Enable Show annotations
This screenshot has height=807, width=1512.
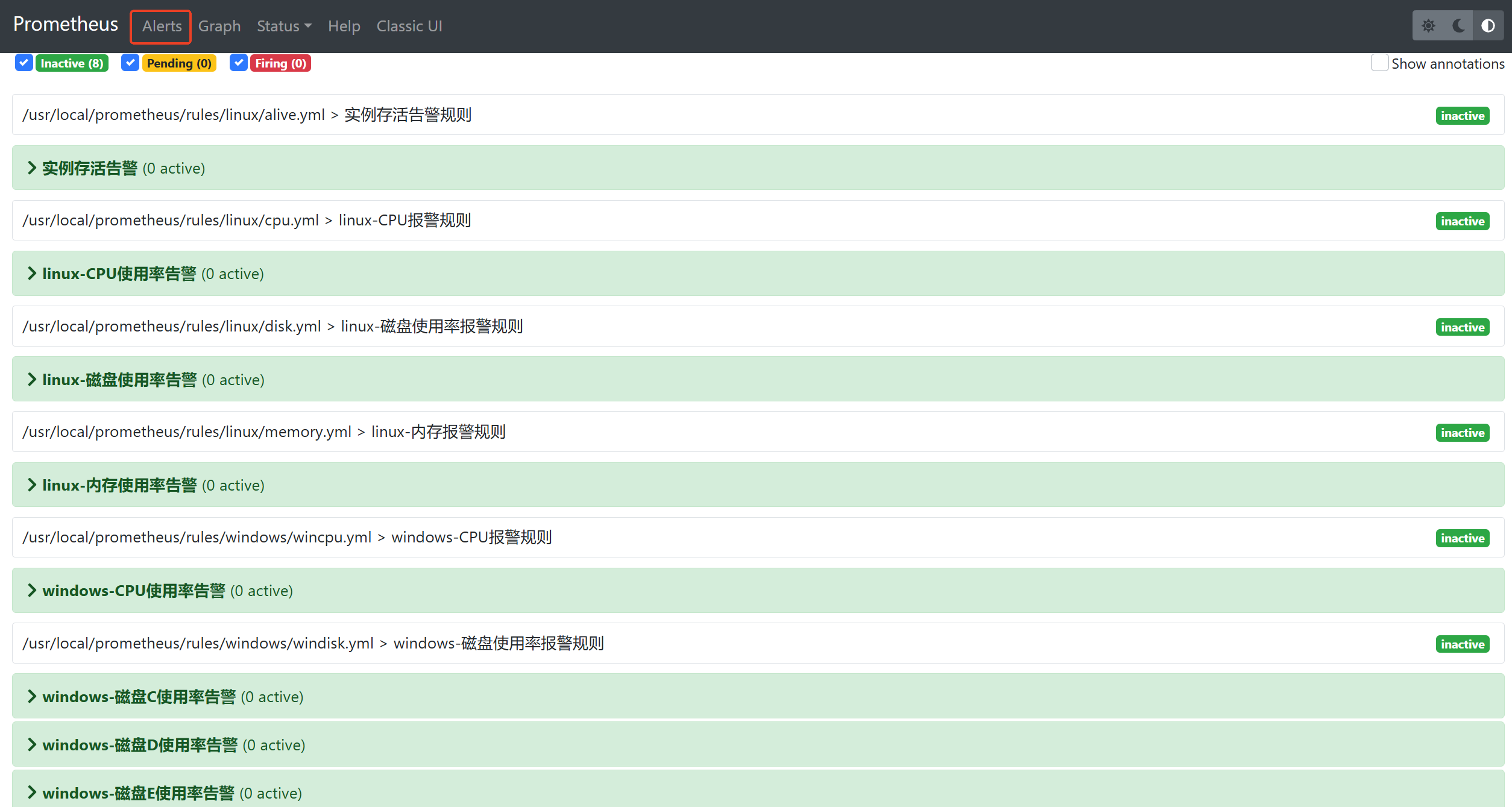(1379, 63)
